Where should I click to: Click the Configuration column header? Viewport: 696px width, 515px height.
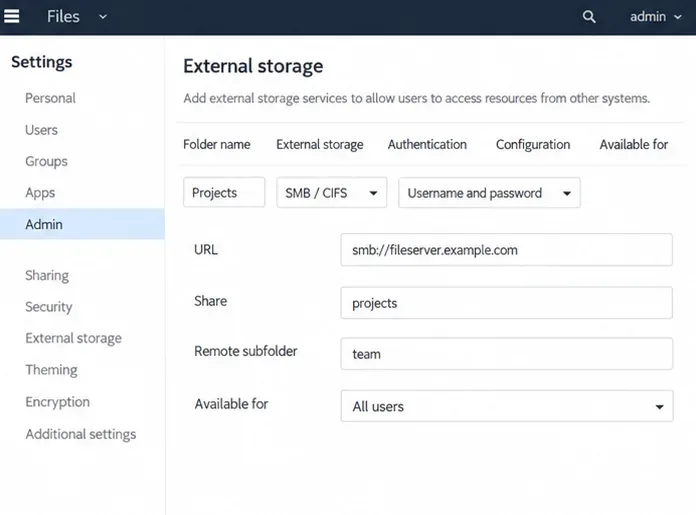(x=533, y=145)
